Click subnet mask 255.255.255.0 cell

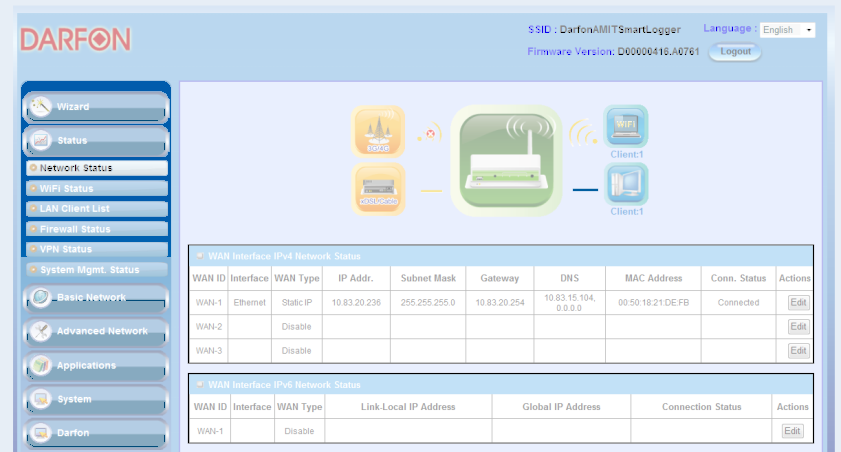click(428, 302)
